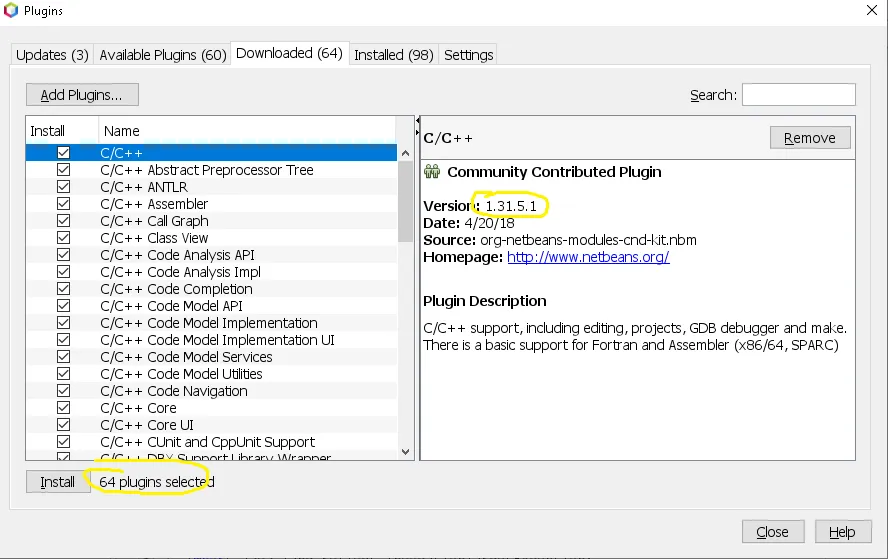The image size is (888, 559).
Task: Uncheck C/C++ Code Model Implementation checkbox
Action: [63, 322]
